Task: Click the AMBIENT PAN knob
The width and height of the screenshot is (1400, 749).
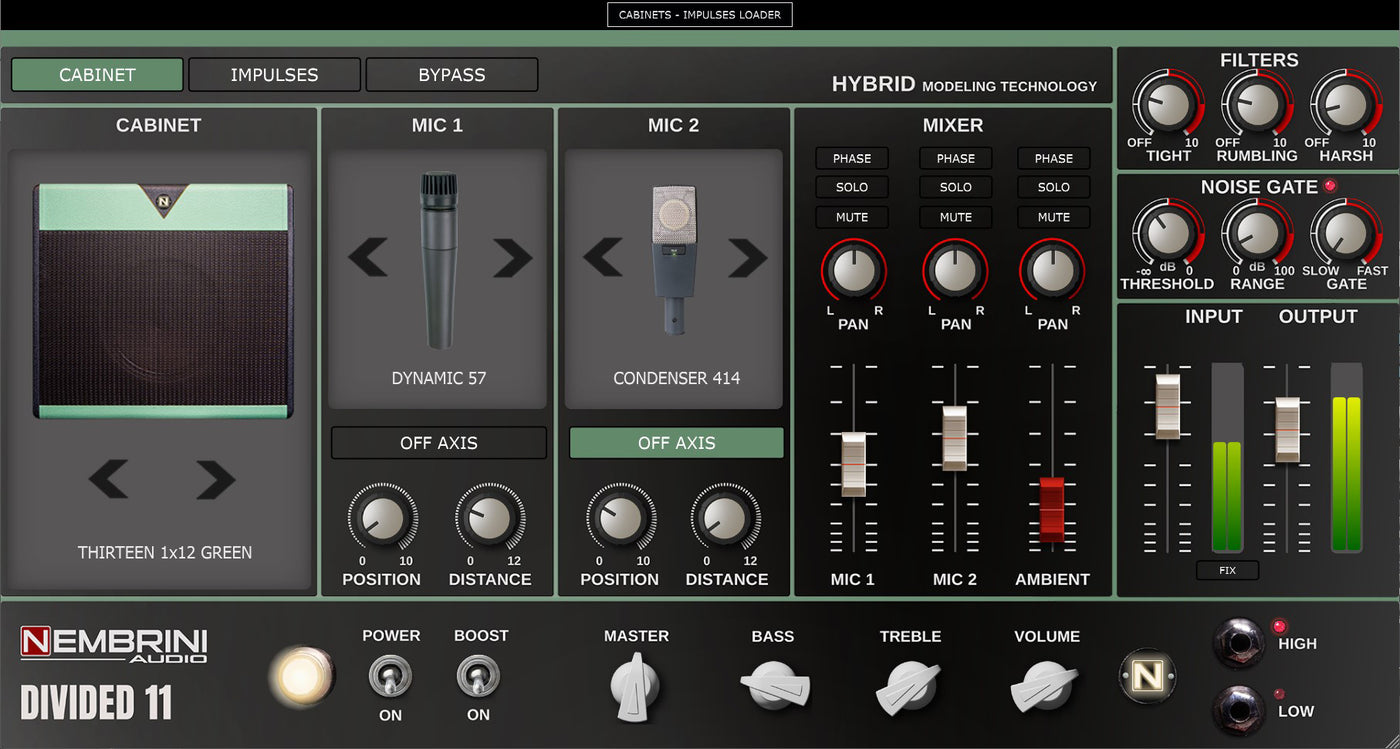Action: [x=1052, y=271]
